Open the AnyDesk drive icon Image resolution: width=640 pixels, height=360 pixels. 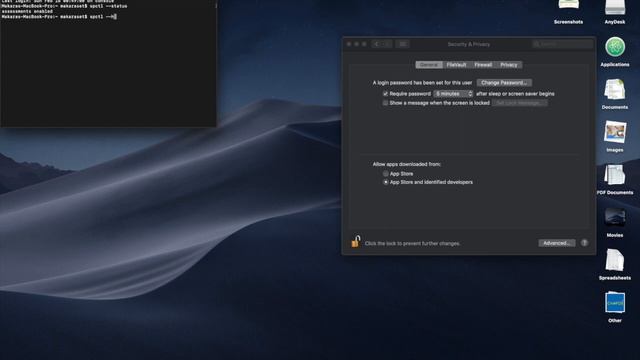coord(615,7)
